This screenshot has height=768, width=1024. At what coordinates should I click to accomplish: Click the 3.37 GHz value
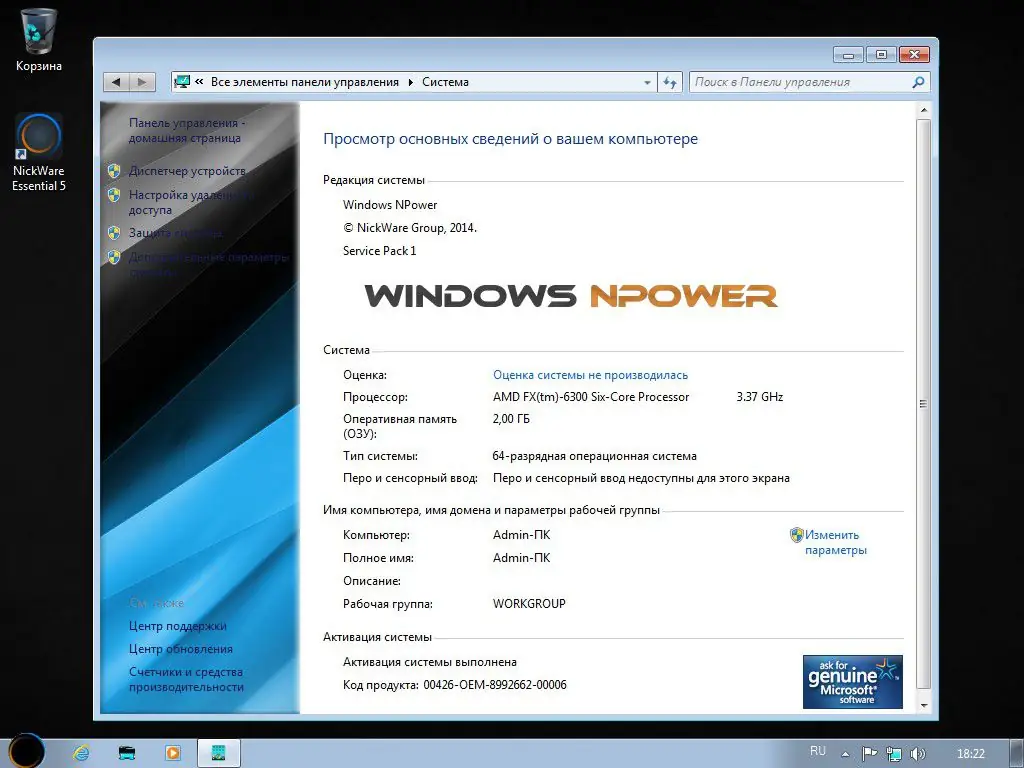pyautogui.click(x=760, y=397)
